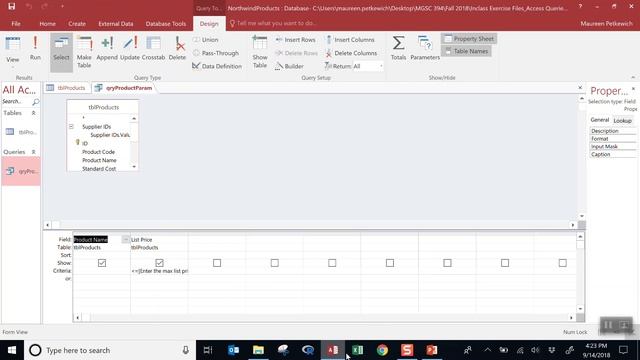The width and height of the screenshot is (640, 360).
Task: Open the expression Builder
Action: click(289, 66)
